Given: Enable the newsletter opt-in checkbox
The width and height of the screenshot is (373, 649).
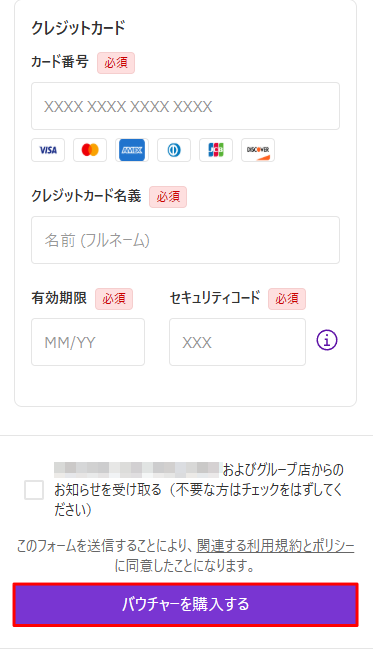Looking at the screenshot, I should click(x=34, y=490).
